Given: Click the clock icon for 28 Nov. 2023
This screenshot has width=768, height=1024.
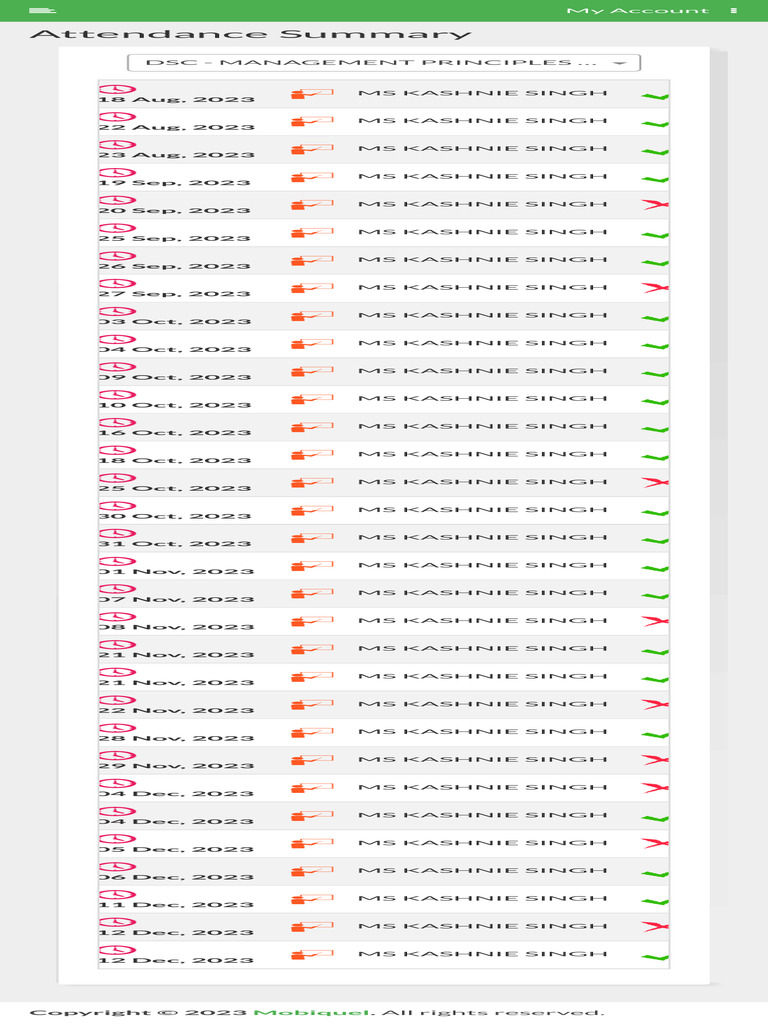Looking at the screenshot, I should coord(116,728).
